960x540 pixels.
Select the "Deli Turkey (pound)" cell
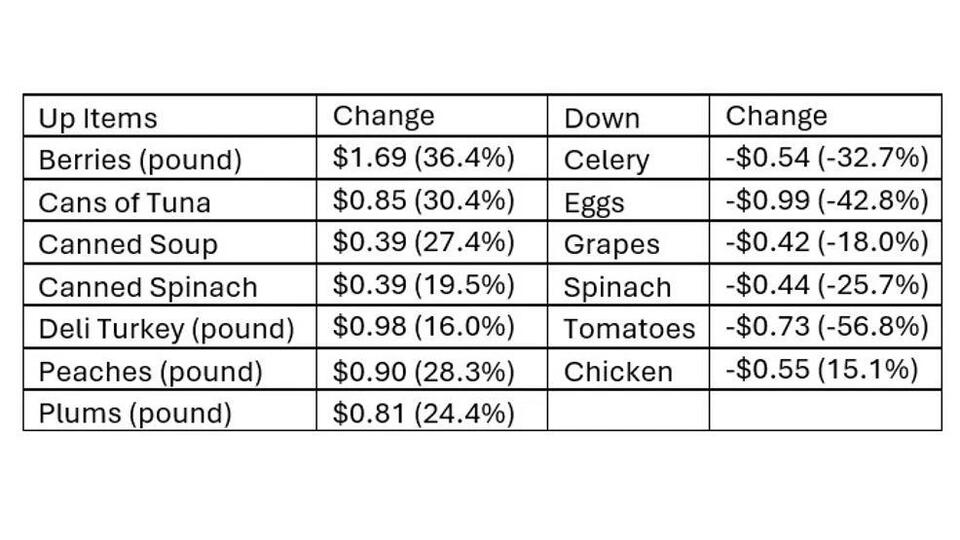[x=166, y=329]
